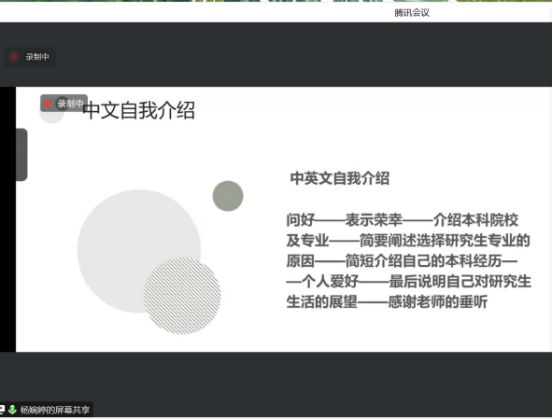Click the black bar left of the slide
This screenshot has width=553, height=419.
coord(8,219)
